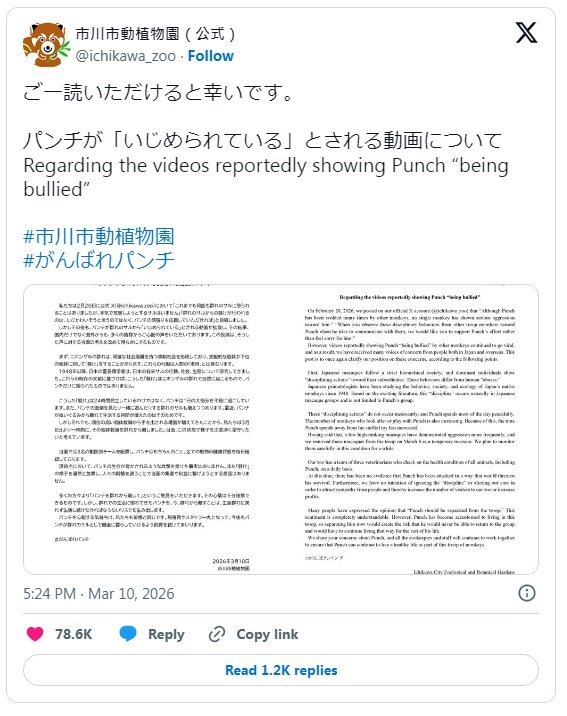The width and height of the screenshot is (567, 716).
Task: Click the Japanese text ご一読いただけると幸いです
Action: click(x=159, y=92)
